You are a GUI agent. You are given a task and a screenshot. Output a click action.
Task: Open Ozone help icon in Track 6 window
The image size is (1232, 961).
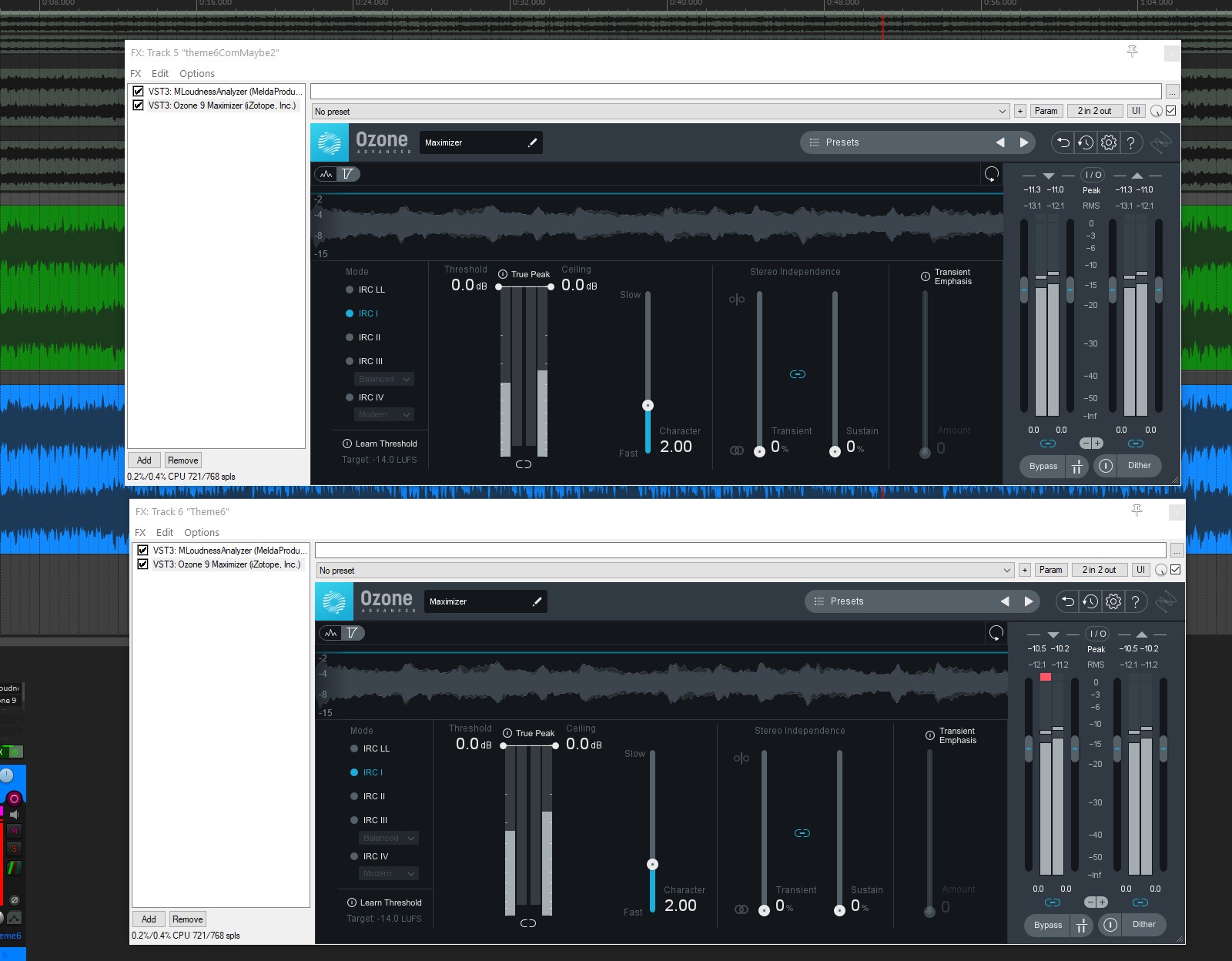(1135, 601)
